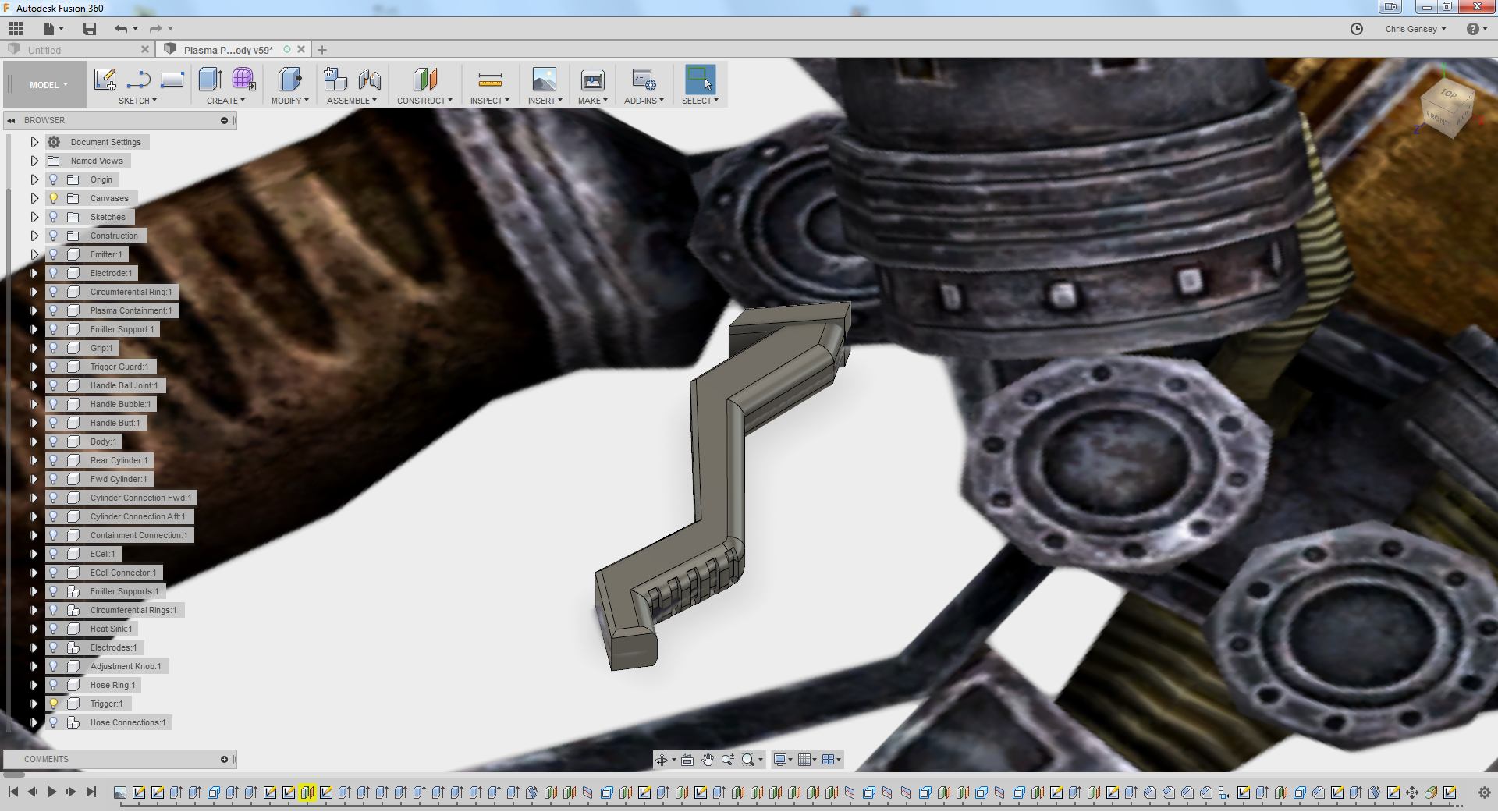Click the Pan hand navigation tool

click(x=707, y=760)
